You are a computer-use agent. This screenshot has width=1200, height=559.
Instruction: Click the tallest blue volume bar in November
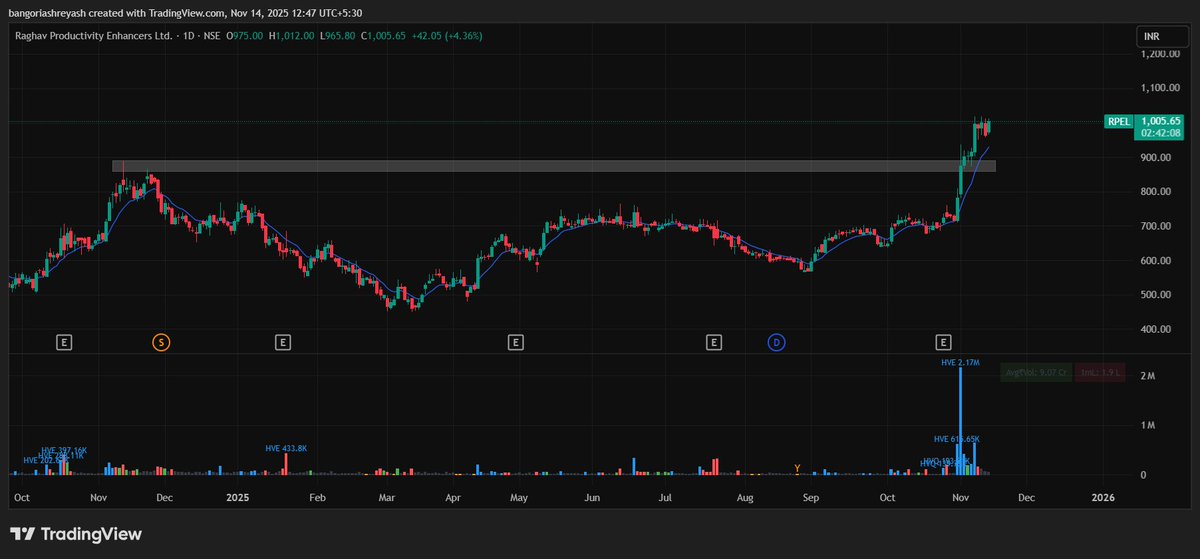961,421
